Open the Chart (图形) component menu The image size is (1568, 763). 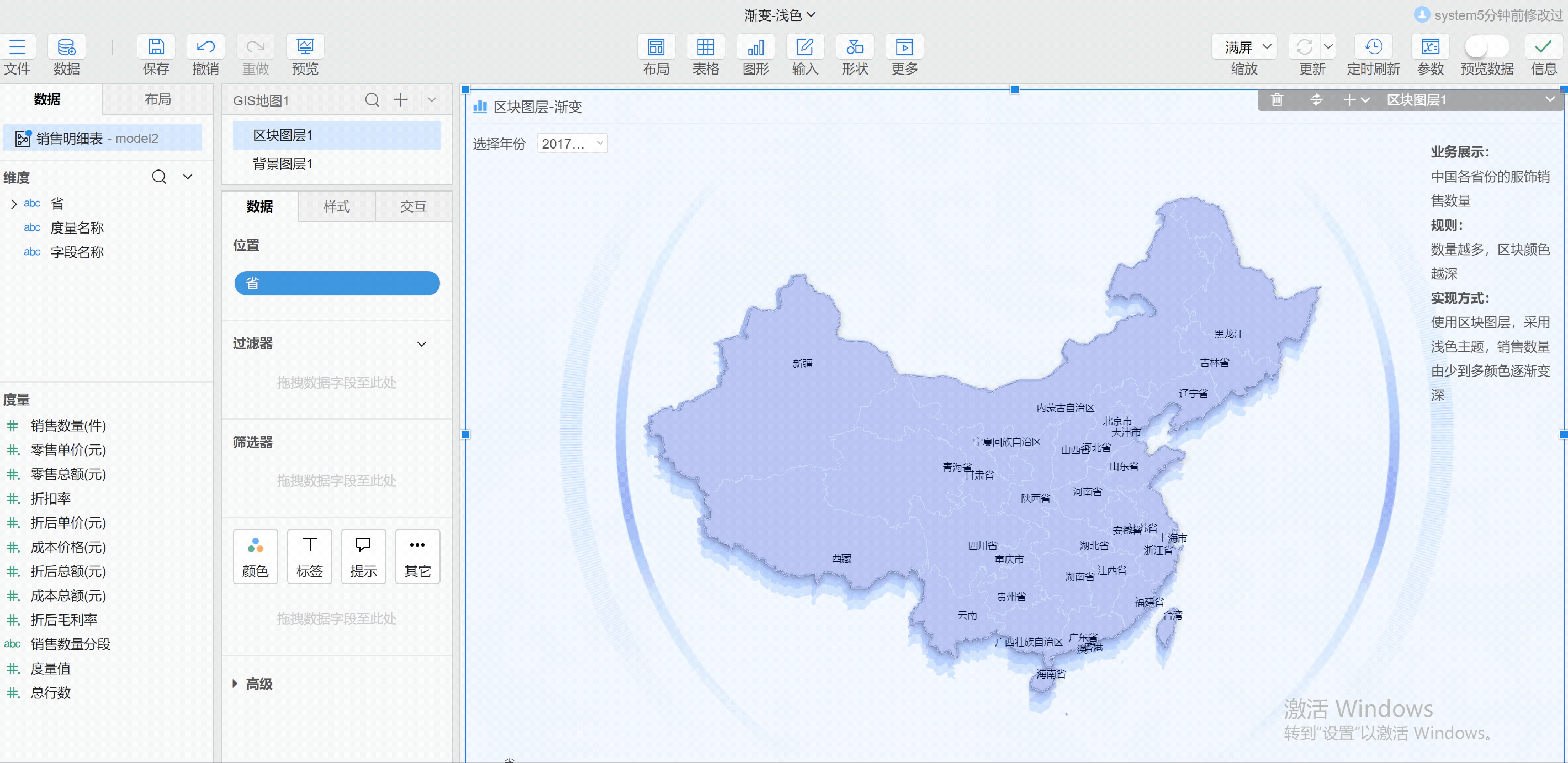point(755,47)
